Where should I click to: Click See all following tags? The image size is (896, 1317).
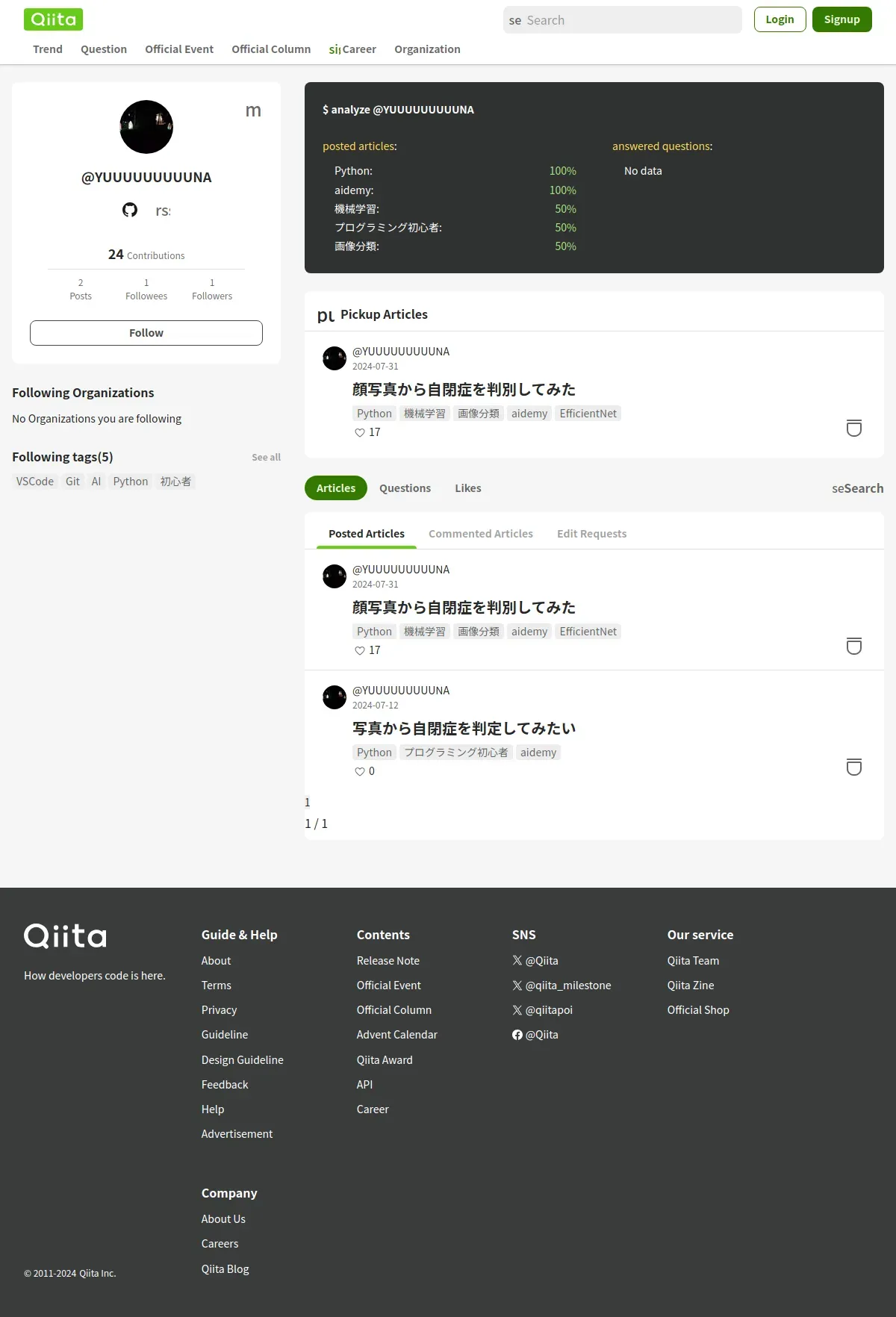pos(266,458)
